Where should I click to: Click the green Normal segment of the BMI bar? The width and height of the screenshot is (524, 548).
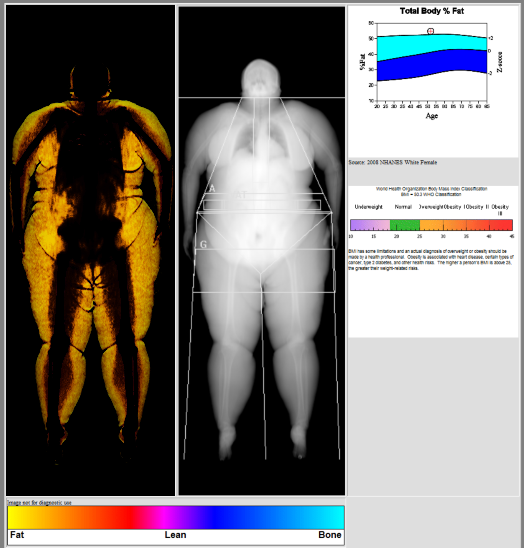coord(405,225)
